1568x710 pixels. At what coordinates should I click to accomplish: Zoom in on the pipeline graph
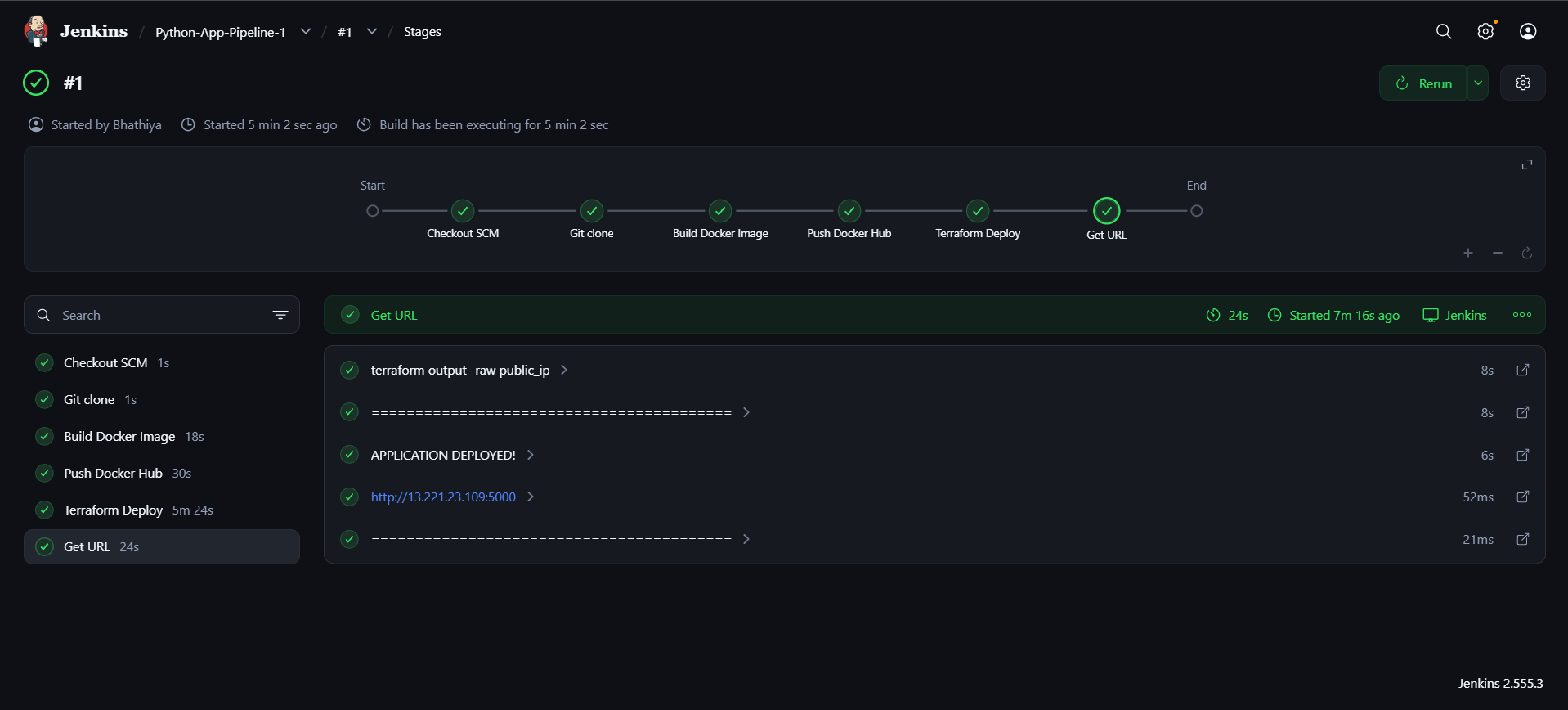point(1468,253)
